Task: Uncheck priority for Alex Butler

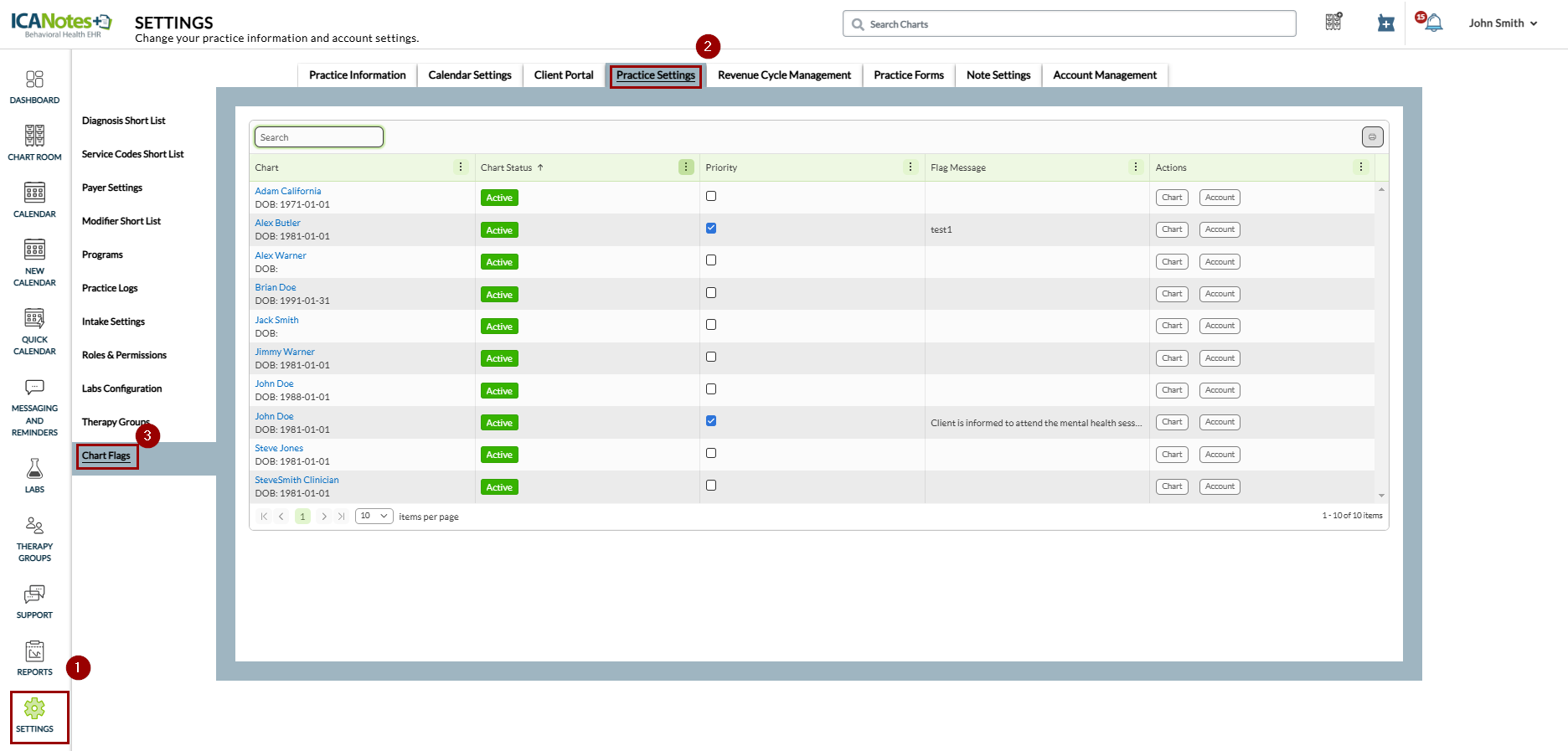Action: point(711,228)
